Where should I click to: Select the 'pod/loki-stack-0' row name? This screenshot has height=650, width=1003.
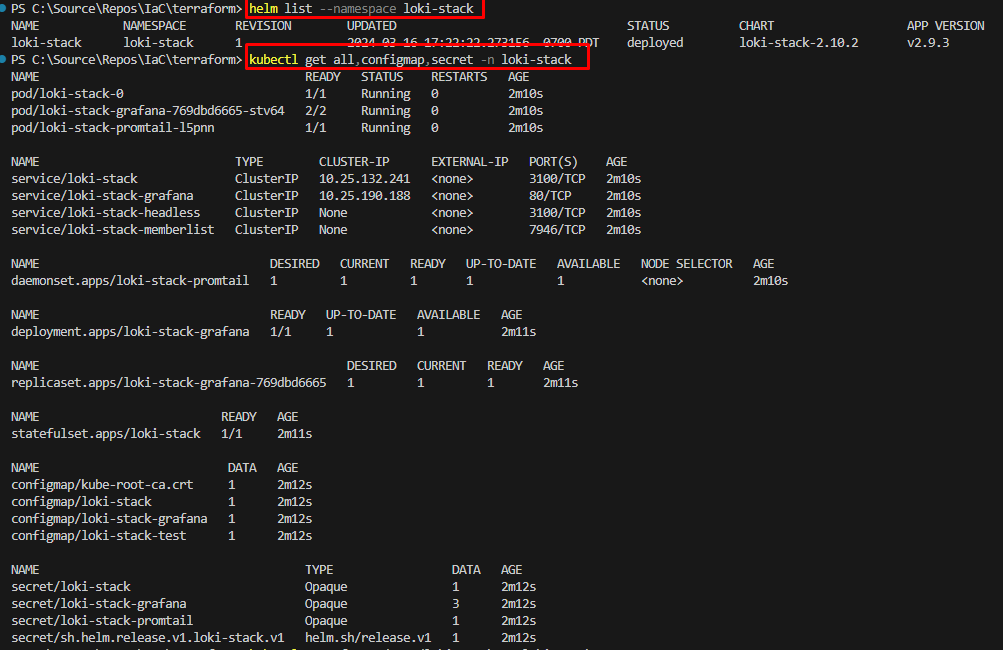[67, 93]
